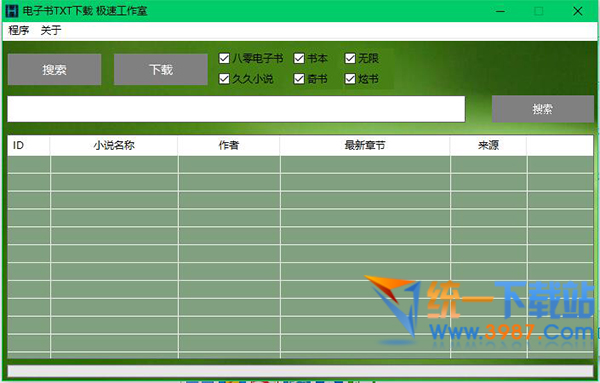Click the 小说名称 column header
The image size is (600, 383).
(114, 145)
